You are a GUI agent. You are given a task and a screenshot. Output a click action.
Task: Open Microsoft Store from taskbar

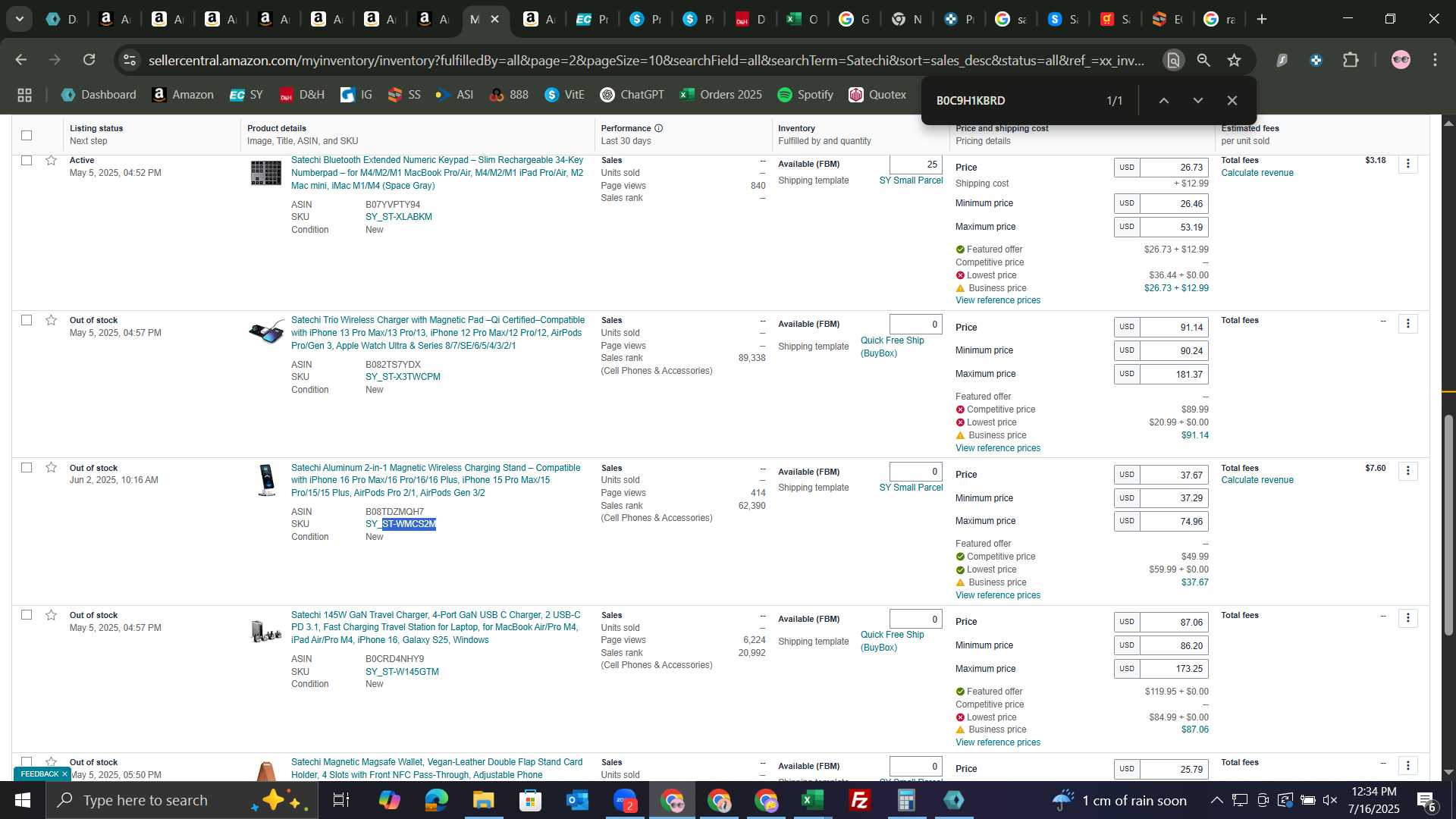[530, 800]
